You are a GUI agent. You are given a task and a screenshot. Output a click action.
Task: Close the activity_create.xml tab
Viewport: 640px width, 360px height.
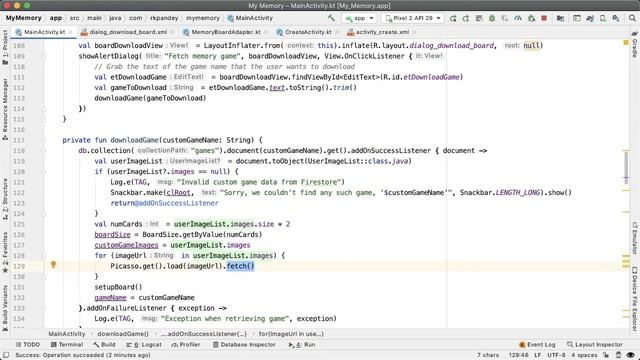[x=413, y=32]
